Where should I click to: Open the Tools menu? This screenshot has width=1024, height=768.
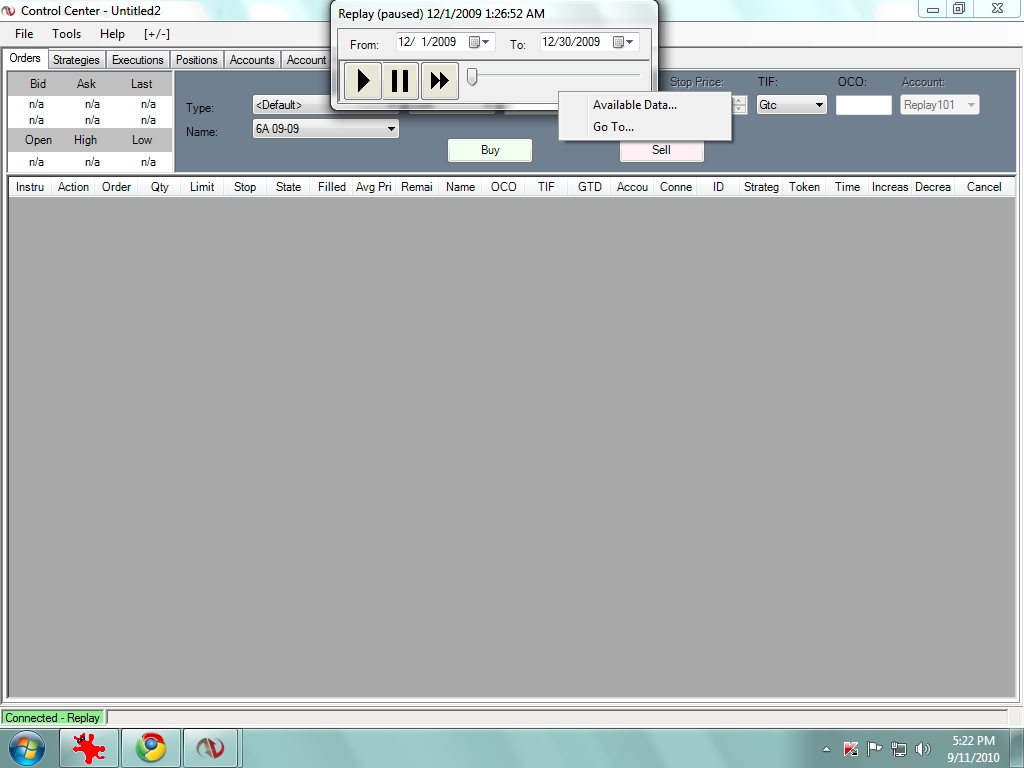tap(67, 34)
